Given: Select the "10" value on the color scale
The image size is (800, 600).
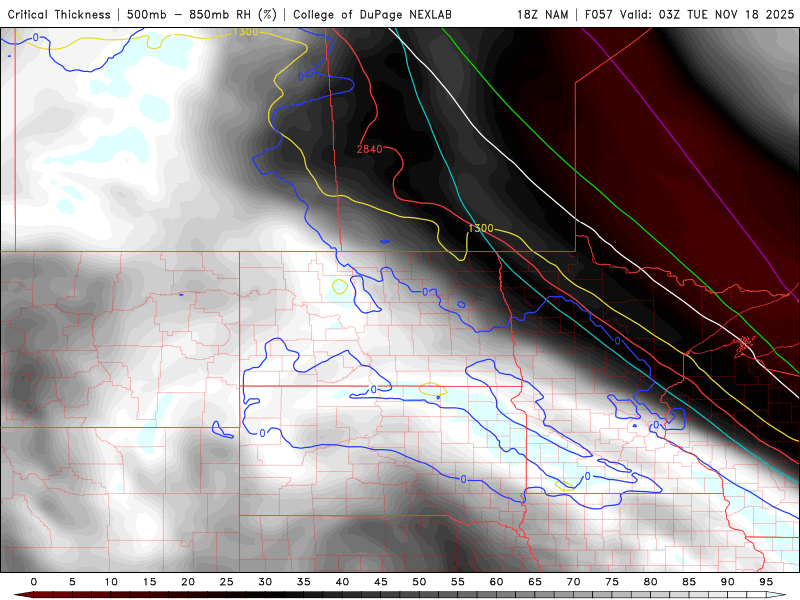Looking at the screenshot, I should [x=111, y=582].
